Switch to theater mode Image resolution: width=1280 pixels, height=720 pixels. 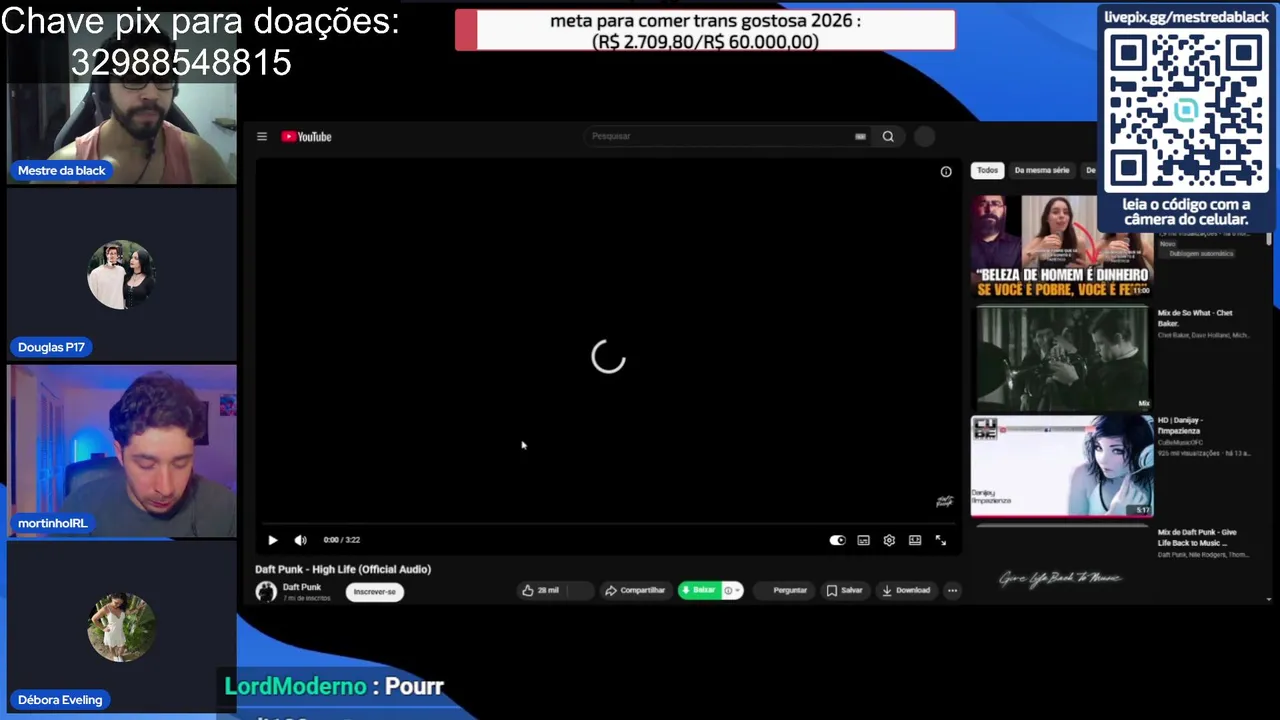click(x=914, y=540)
